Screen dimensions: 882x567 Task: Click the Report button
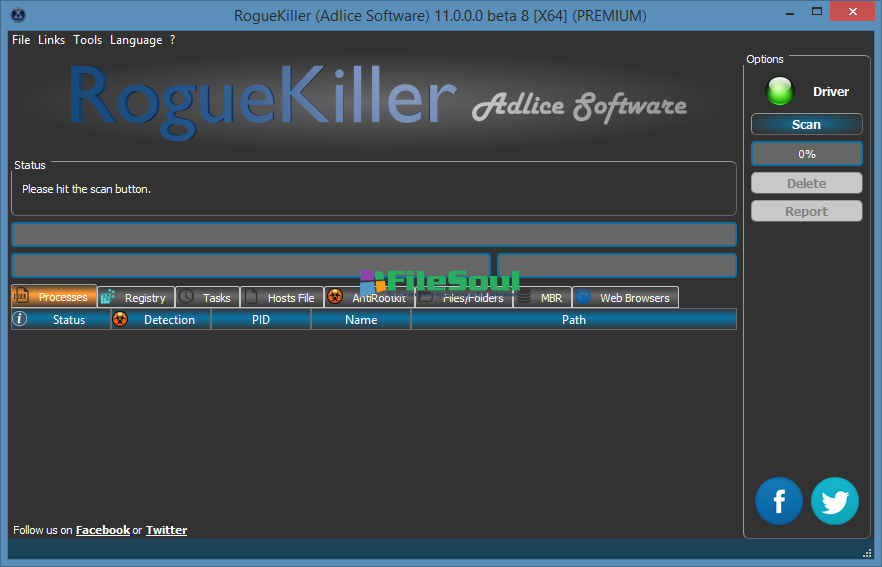point(807,211)
